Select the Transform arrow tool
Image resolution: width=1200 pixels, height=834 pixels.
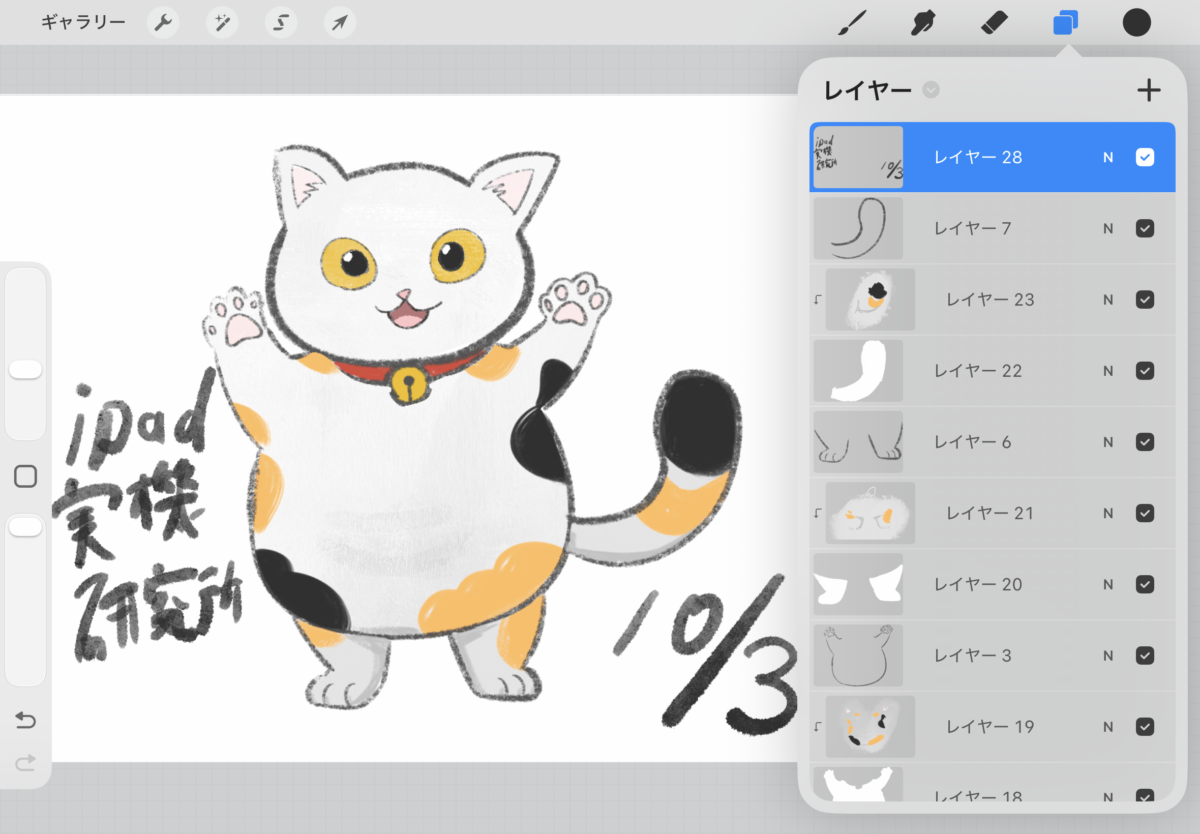pos(340,23)
